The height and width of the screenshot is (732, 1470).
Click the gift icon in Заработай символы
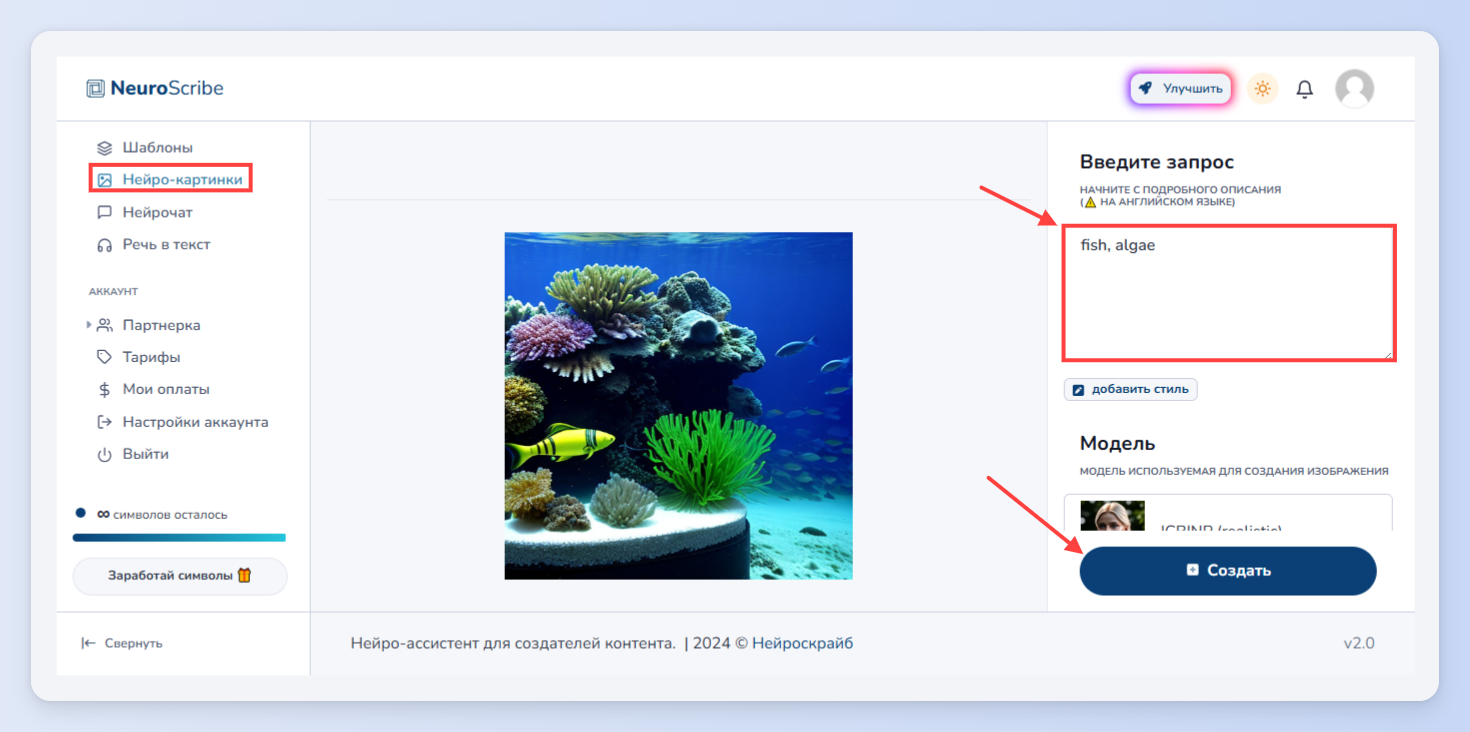[x=244, y=575]
